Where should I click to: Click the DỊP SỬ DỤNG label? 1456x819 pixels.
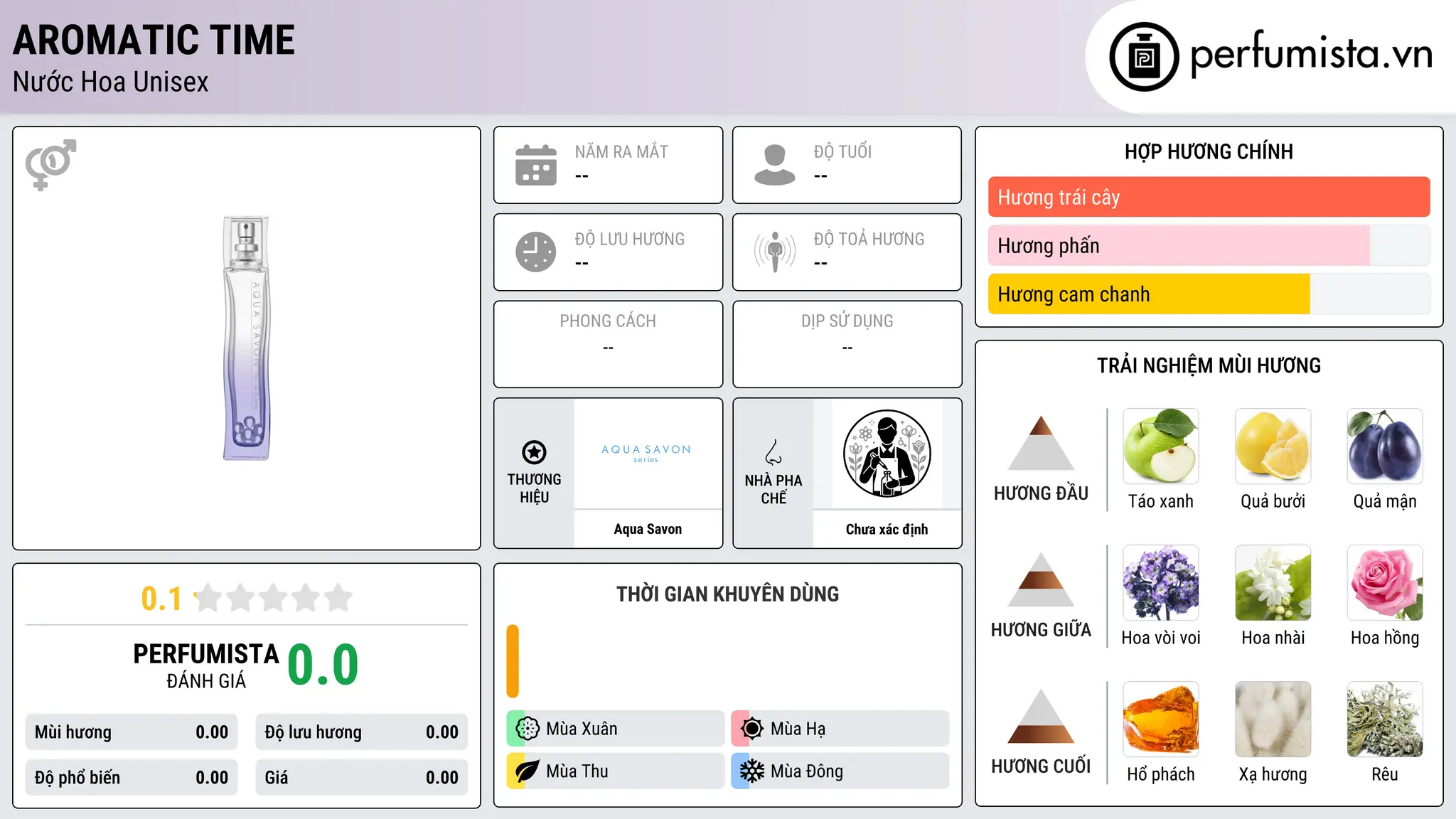847,321
